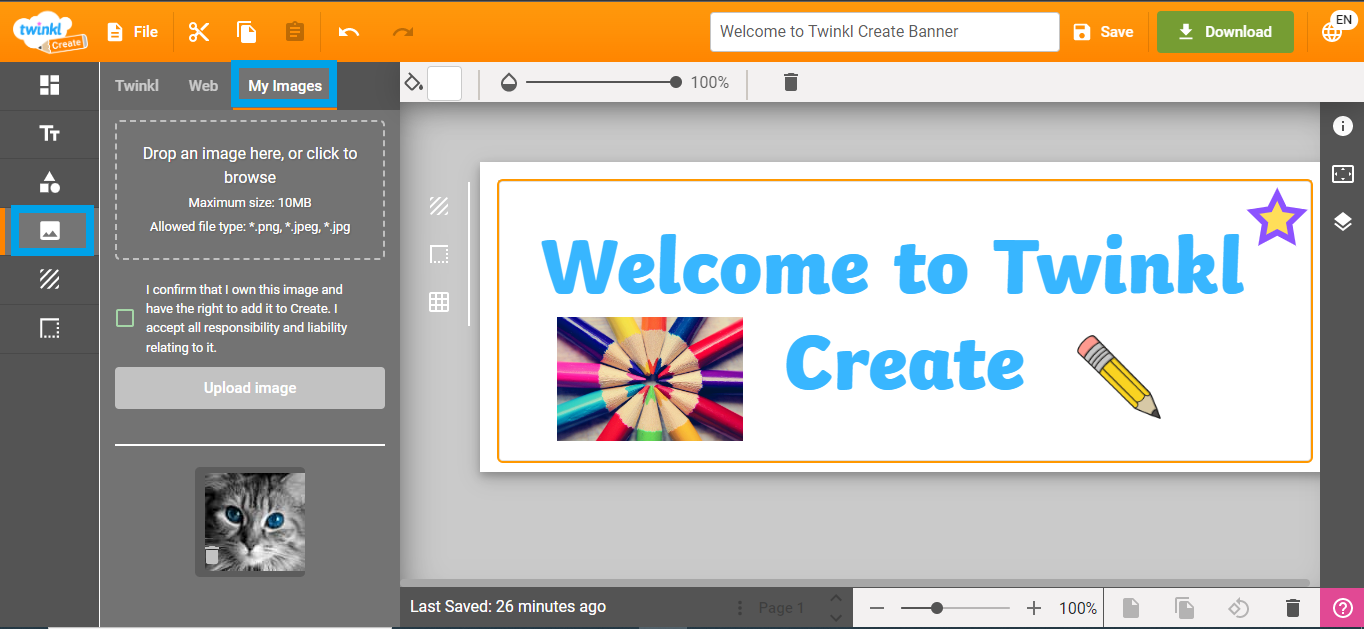Open the Layers panel on the right

(1344, 222)
